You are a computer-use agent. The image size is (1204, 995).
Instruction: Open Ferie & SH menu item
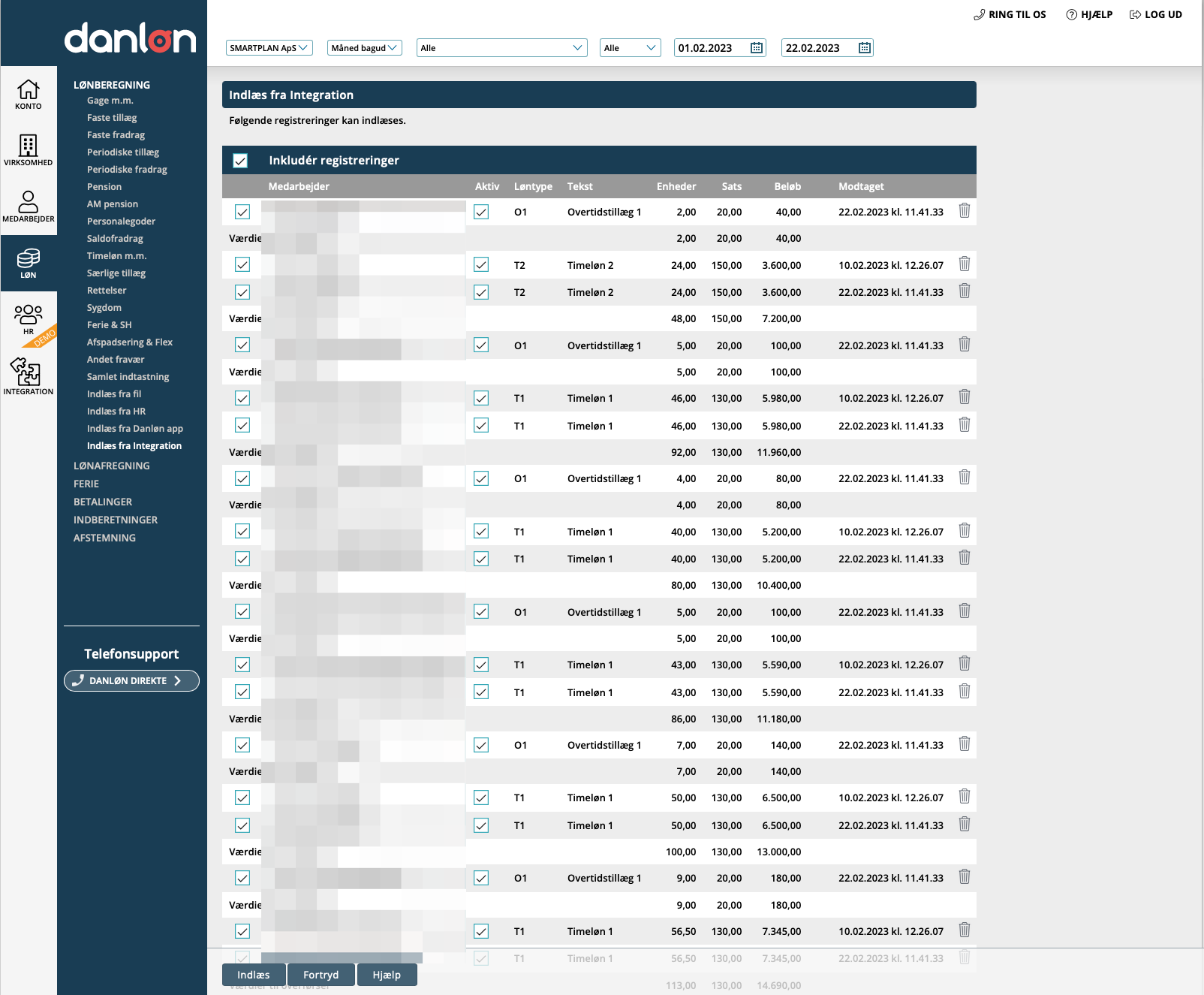click(109, 325)
